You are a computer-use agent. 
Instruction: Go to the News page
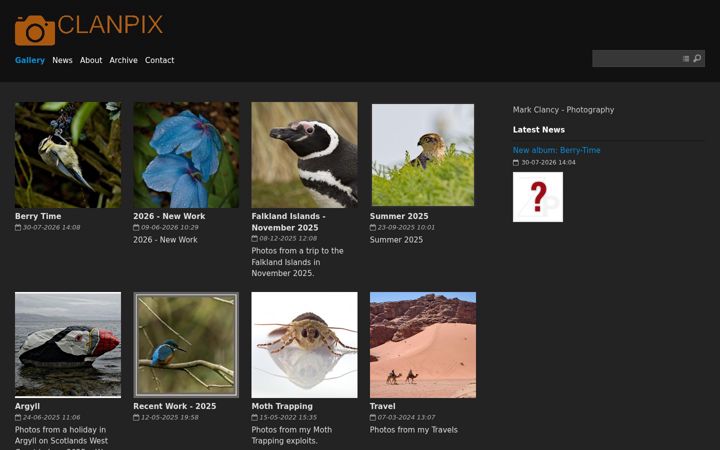pyautogui.click(x=62, y=60)
